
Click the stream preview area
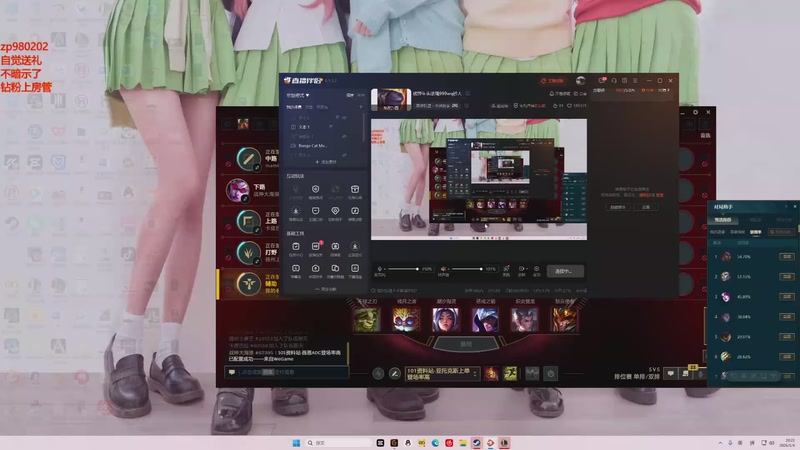pos(479,179)
